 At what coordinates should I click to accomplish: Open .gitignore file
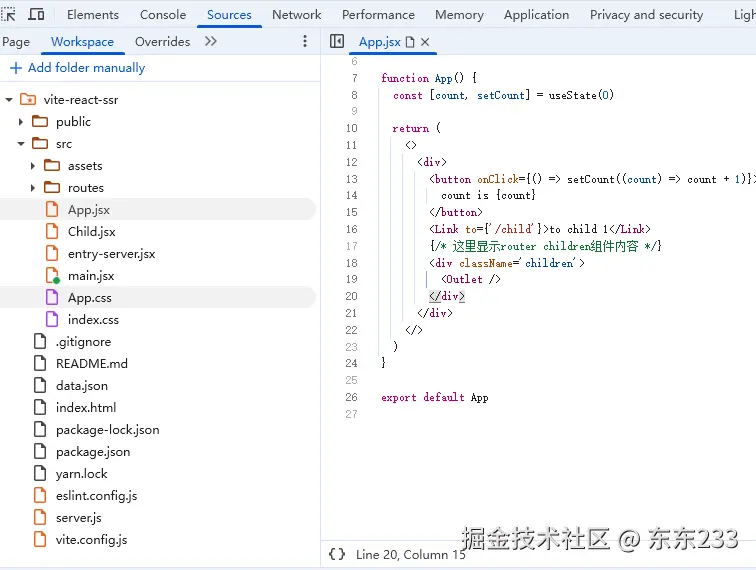tap(83, 342)
